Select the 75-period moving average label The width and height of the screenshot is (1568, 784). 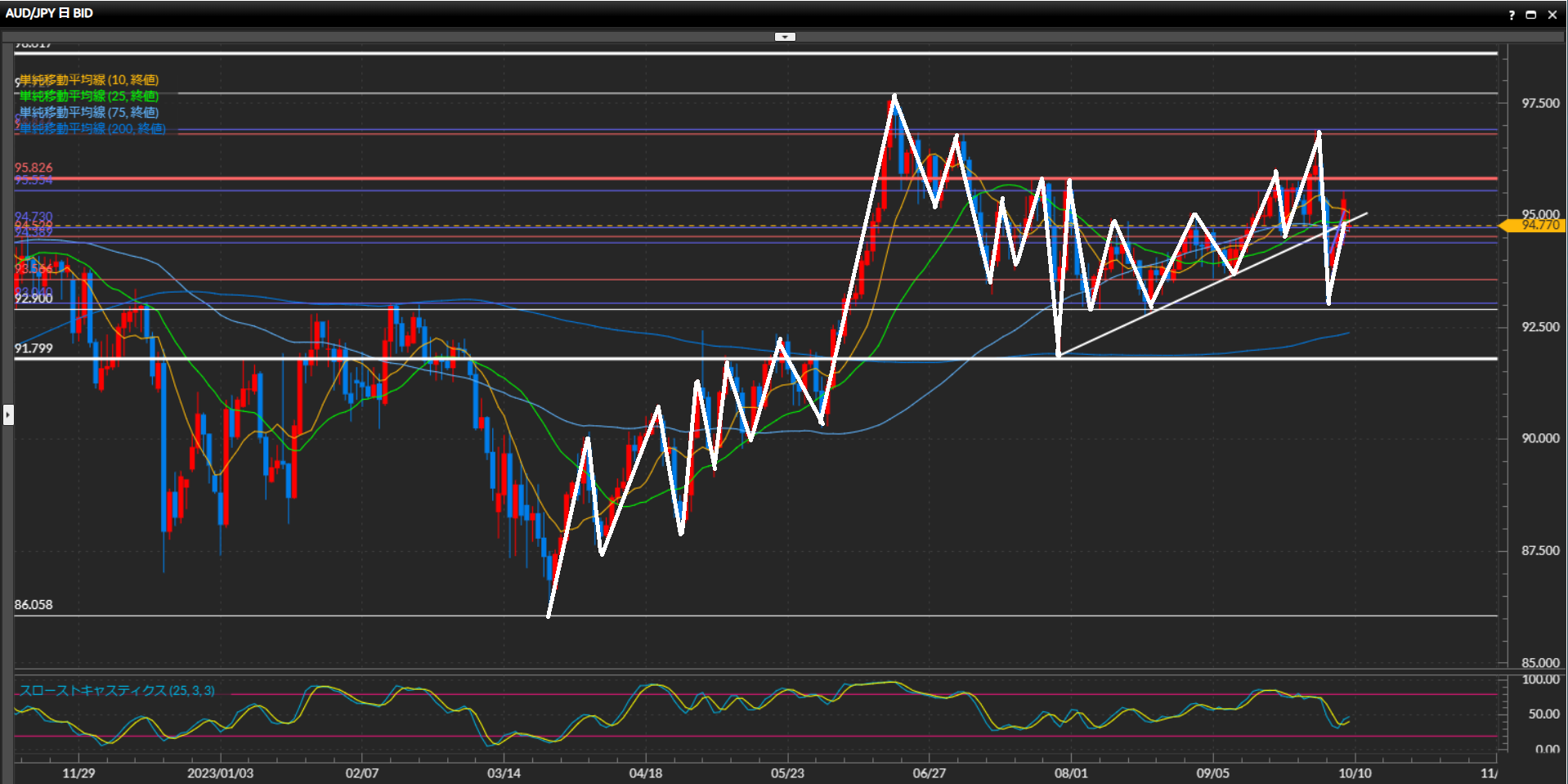(x=89, y=113)
